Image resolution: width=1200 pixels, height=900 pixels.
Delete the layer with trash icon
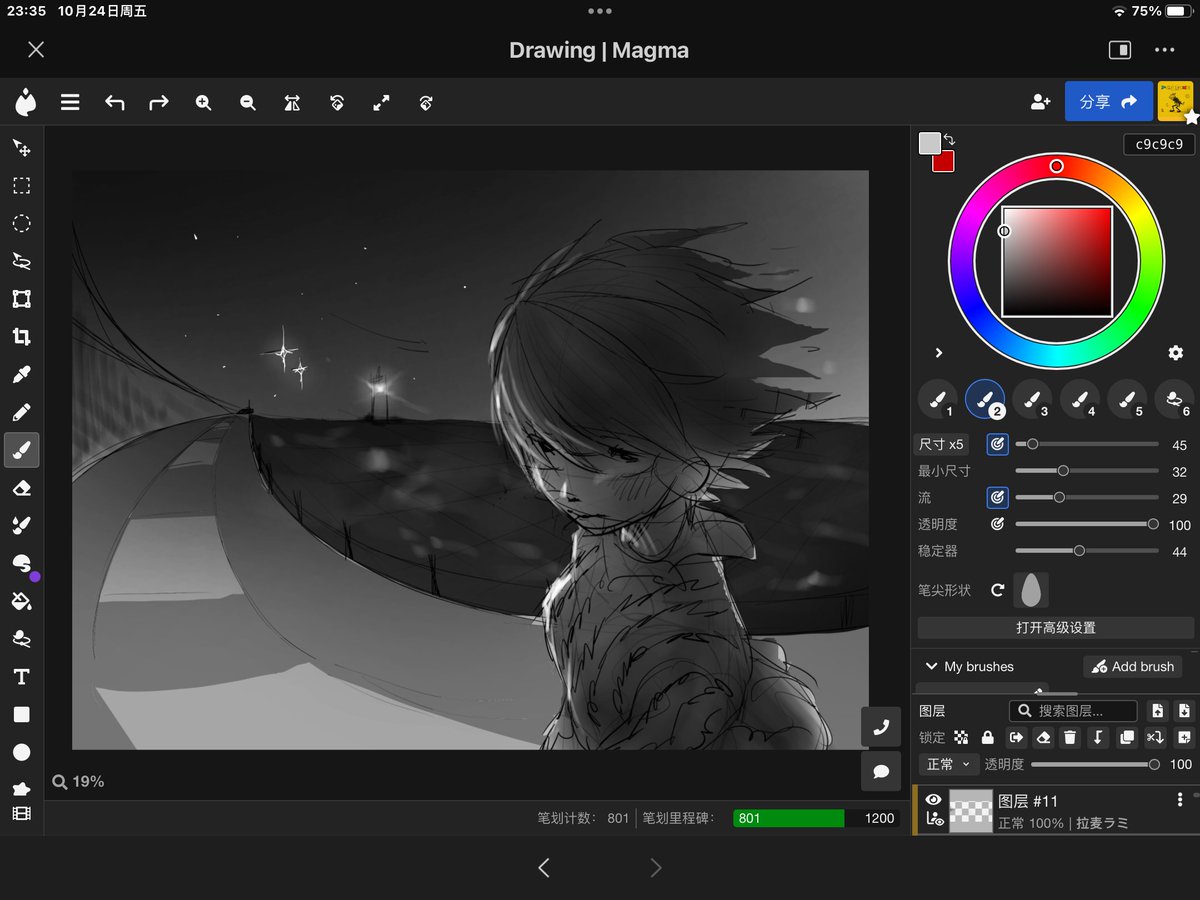(1070, 737)
